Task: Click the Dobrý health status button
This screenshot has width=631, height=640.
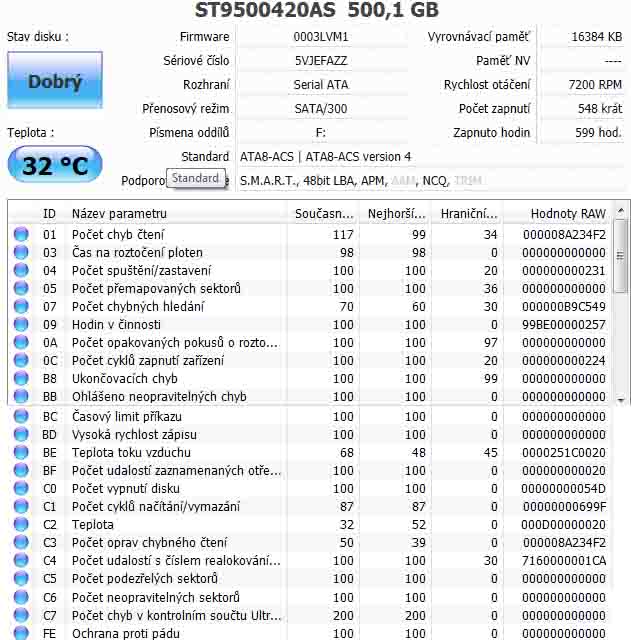Action: [x=55, y=80]
